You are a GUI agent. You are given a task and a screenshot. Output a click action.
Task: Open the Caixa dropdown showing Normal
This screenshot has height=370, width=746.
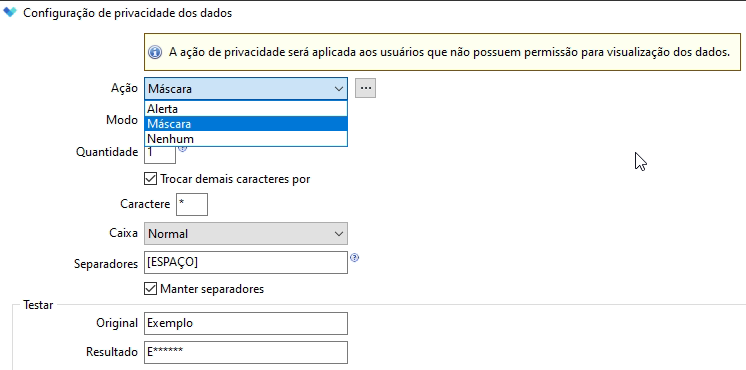tap(246, 234)
